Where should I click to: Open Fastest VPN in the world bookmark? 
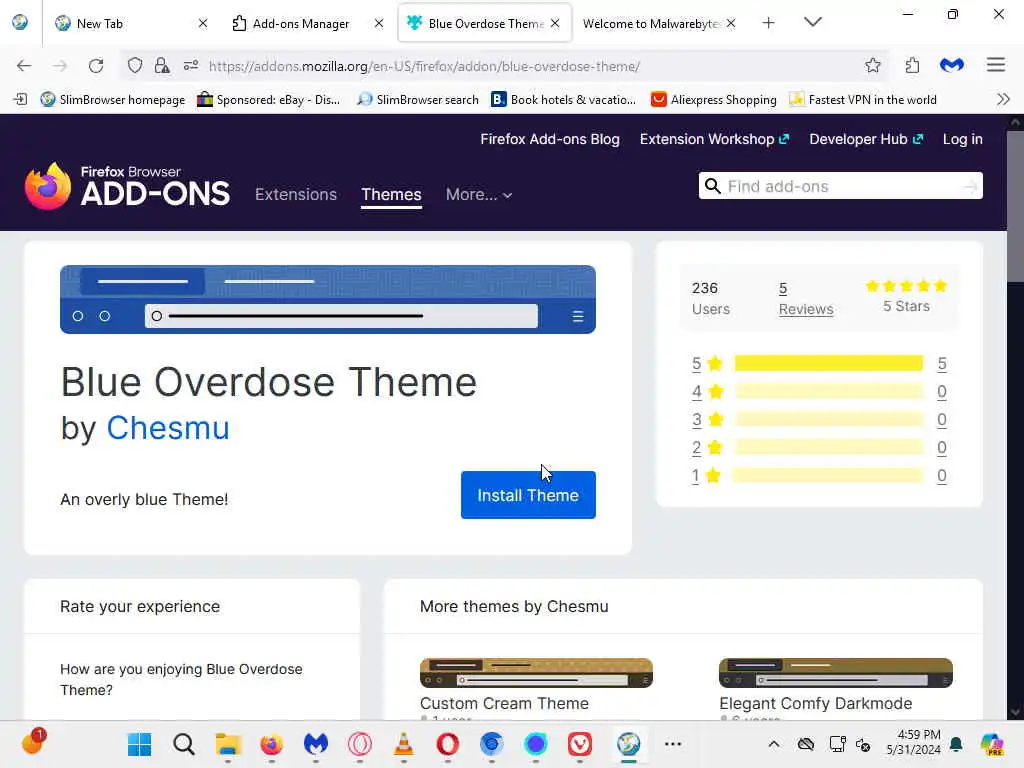[863, 99]
